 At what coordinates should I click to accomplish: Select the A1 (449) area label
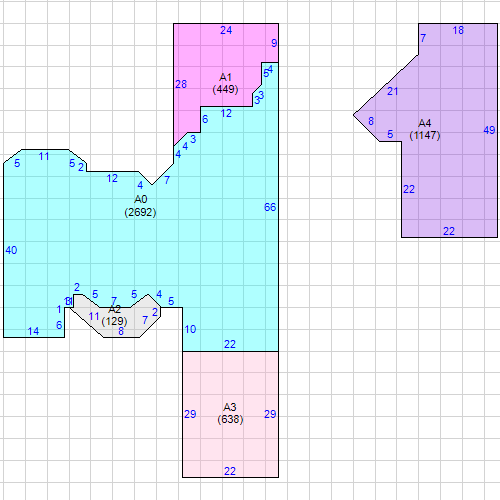[x=225, y=83]
